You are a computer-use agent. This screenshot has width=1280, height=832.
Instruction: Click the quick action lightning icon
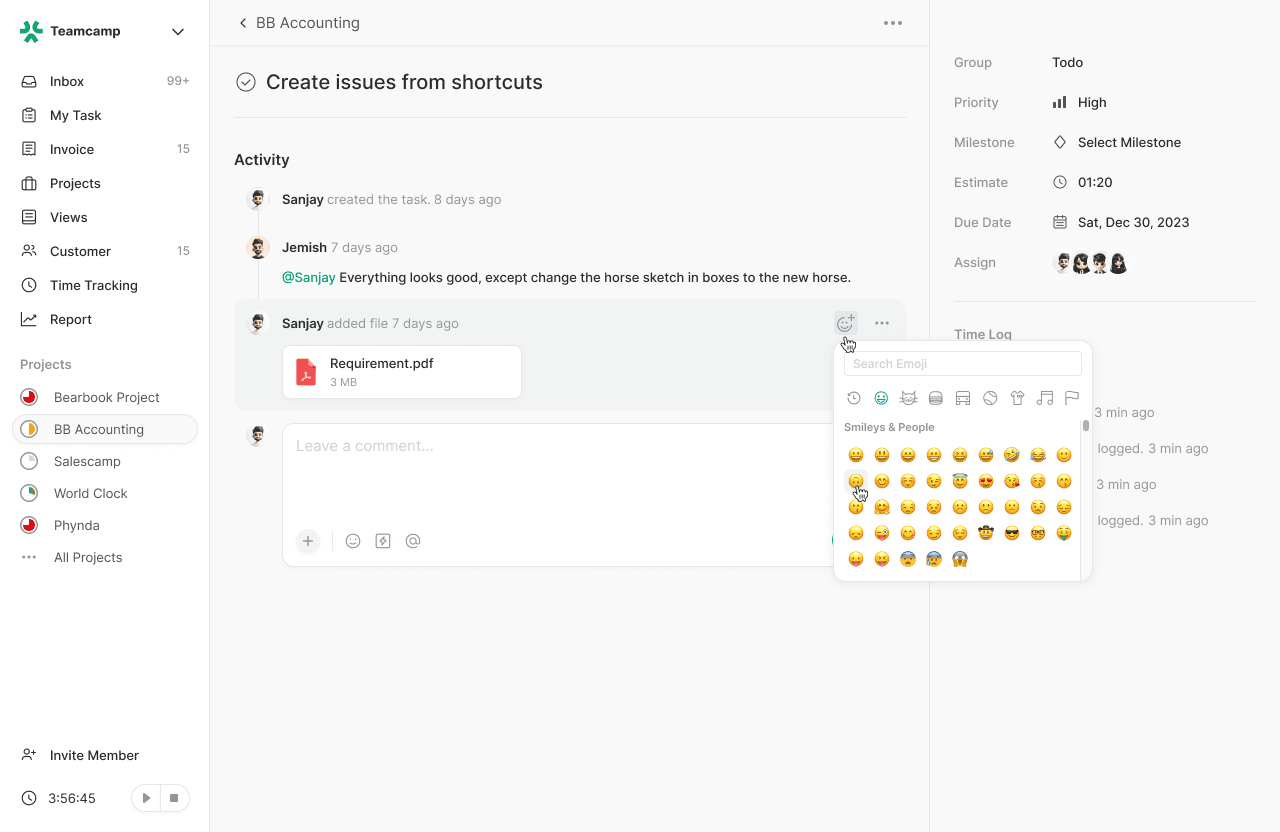click(383, 541)
